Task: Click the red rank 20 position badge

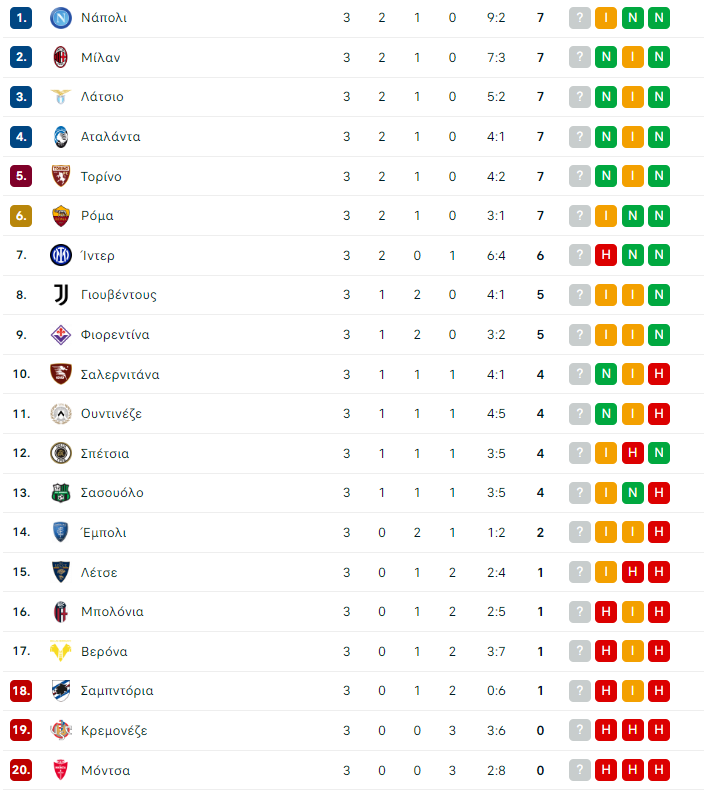Action: [x=21, y=770]
